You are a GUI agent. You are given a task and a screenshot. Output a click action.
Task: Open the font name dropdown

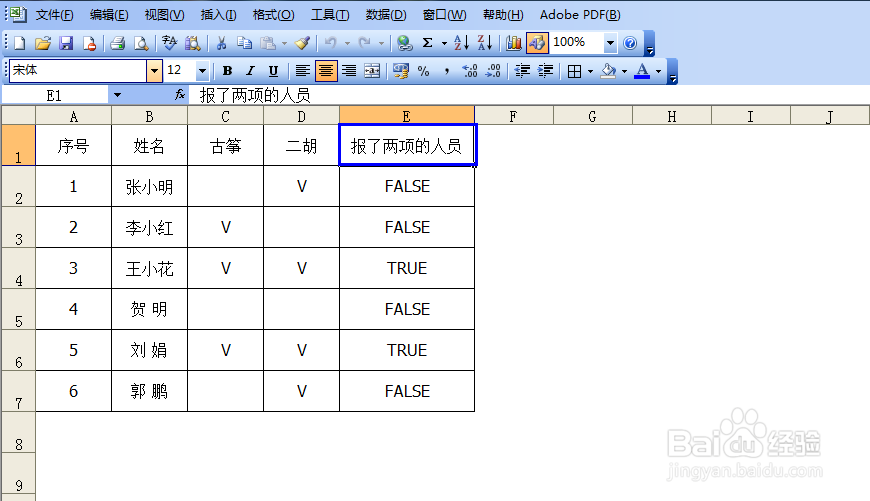pos(154,70)
